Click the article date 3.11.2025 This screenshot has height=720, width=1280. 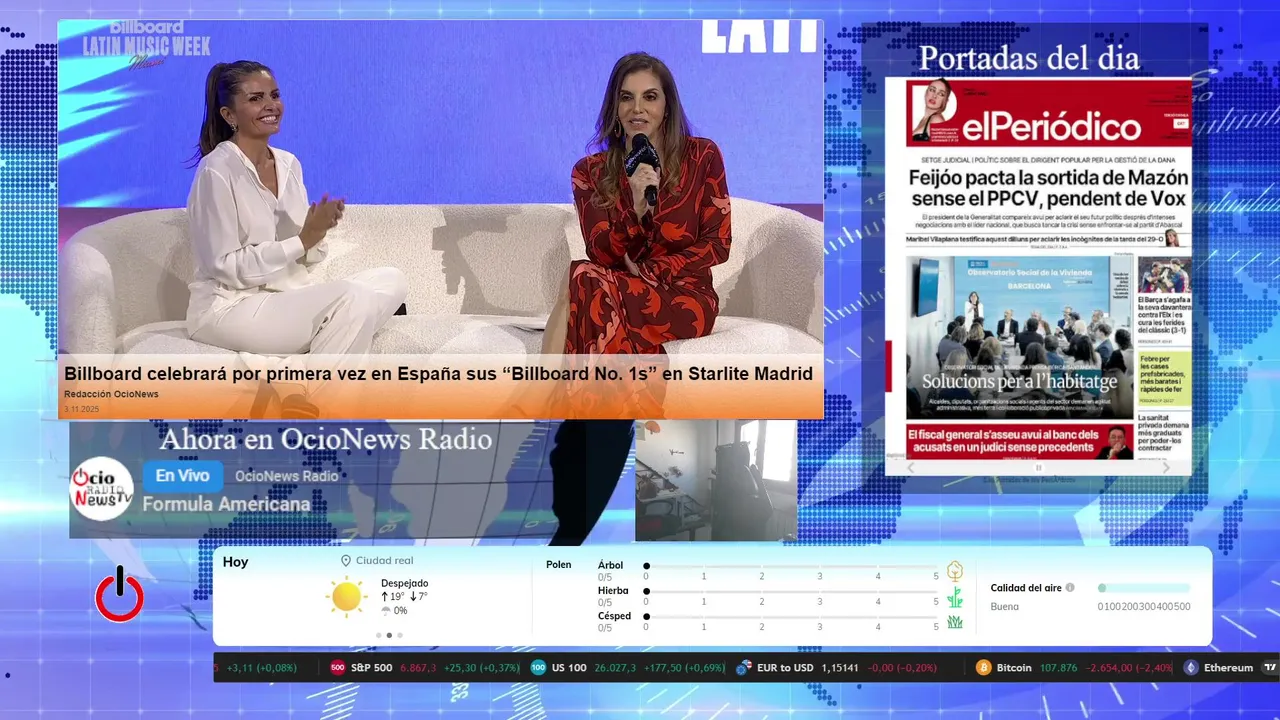tap(81, 409)
